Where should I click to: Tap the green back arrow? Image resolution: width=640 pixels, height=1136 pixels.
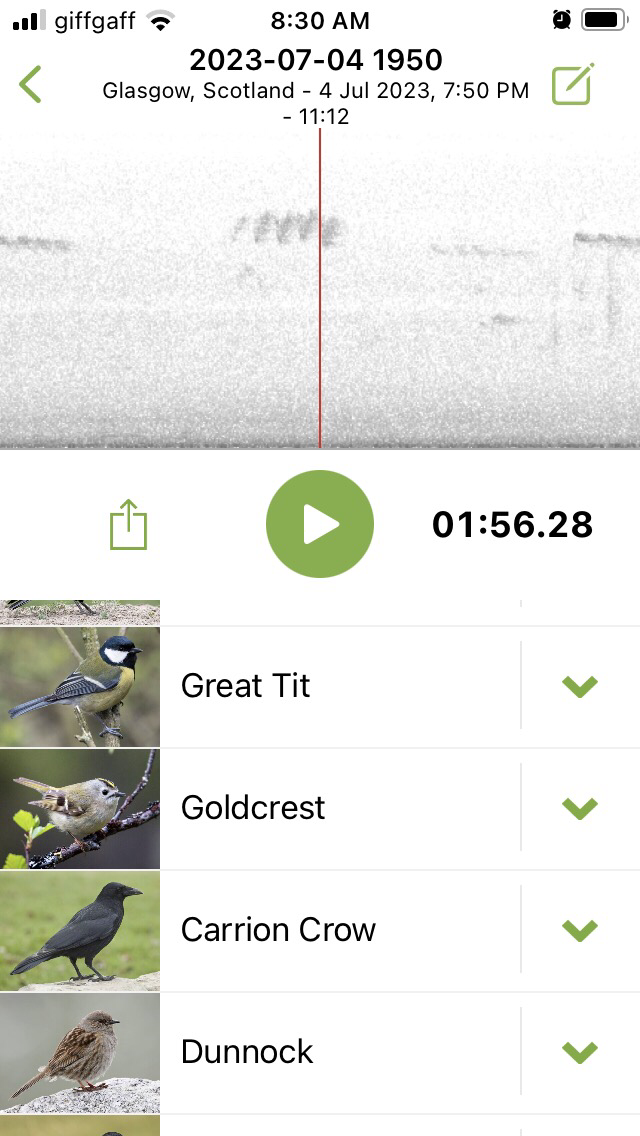pyautogui.click(x=30, y=85)
